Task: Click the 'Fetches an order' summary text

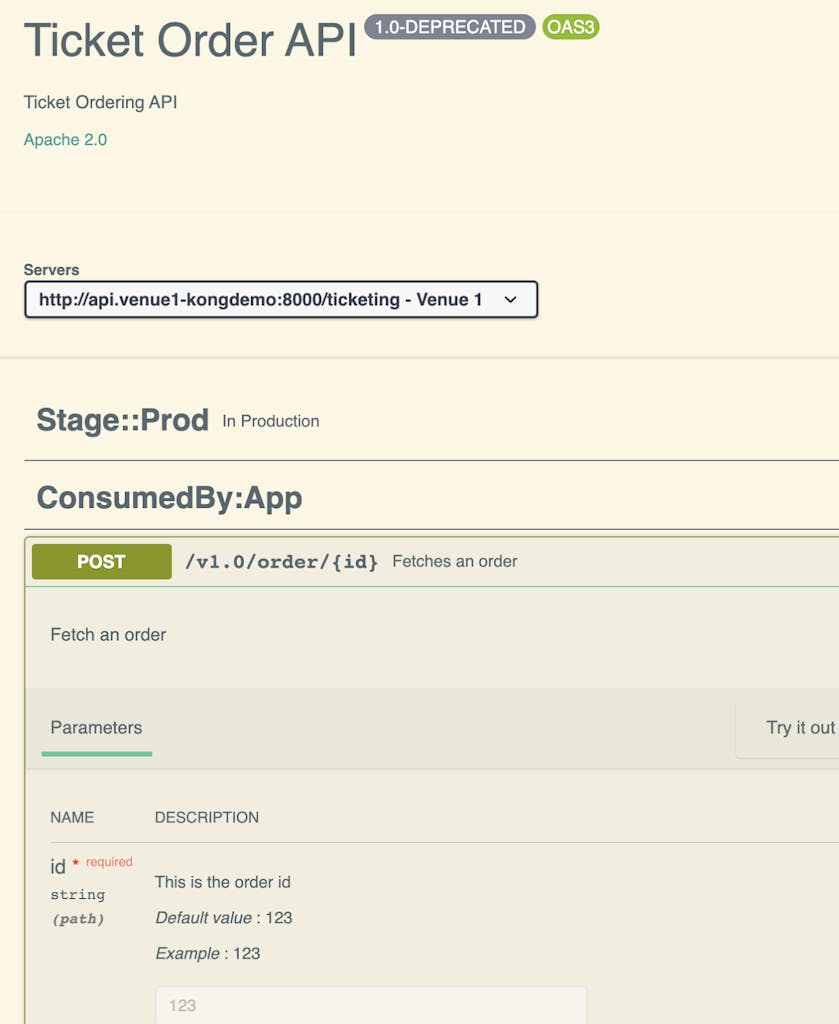Action: point(454,562)
